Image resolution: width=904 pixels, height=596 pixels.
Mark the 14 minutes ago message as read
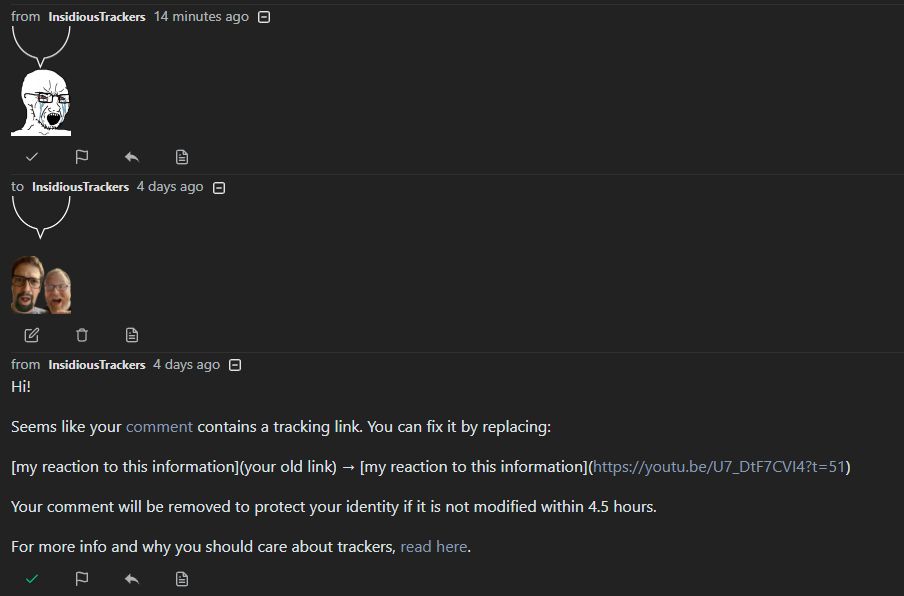click(32, 157)
